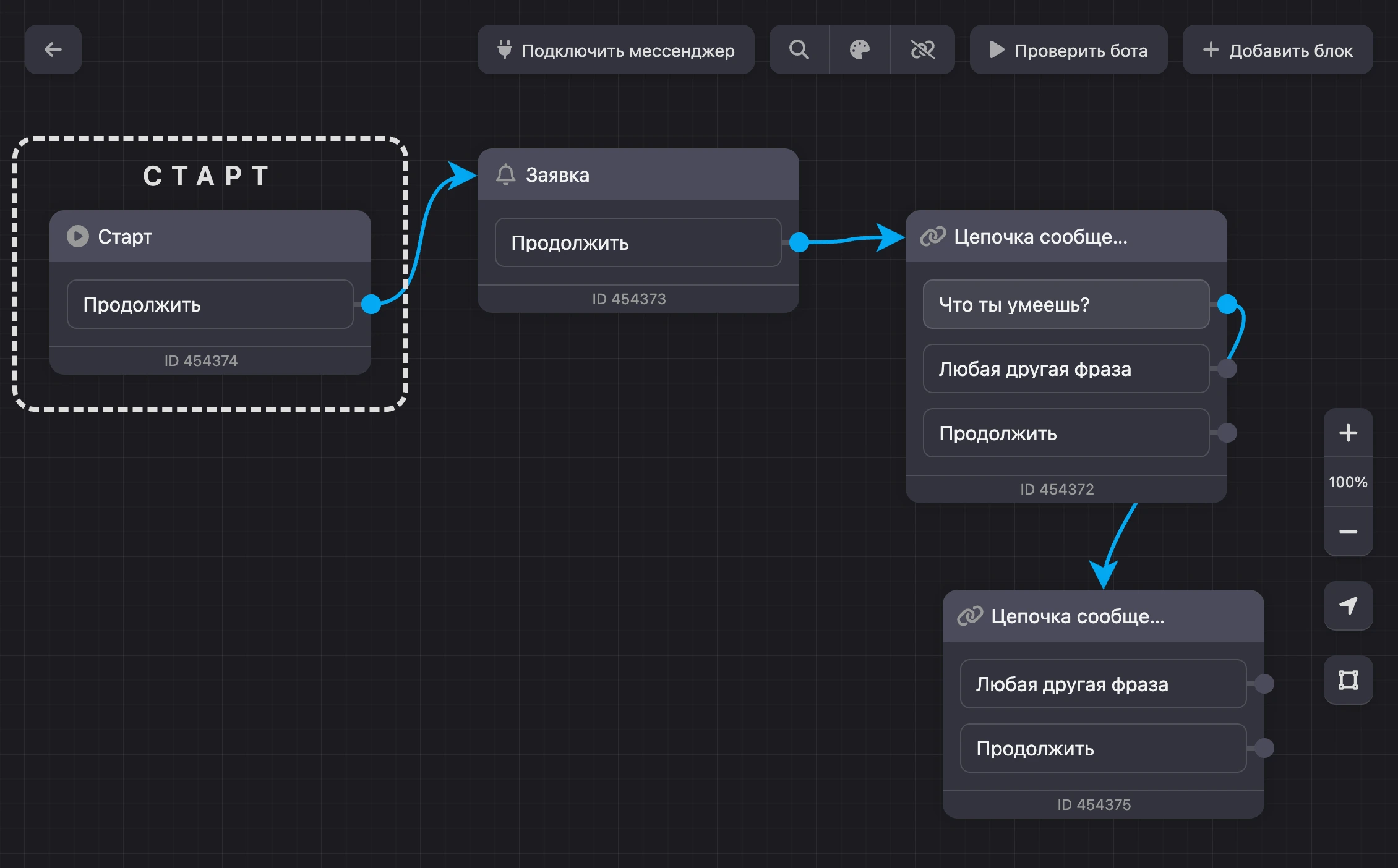
Task: Click the fit-to-frame selection icon
Action: click(1349, 680)
